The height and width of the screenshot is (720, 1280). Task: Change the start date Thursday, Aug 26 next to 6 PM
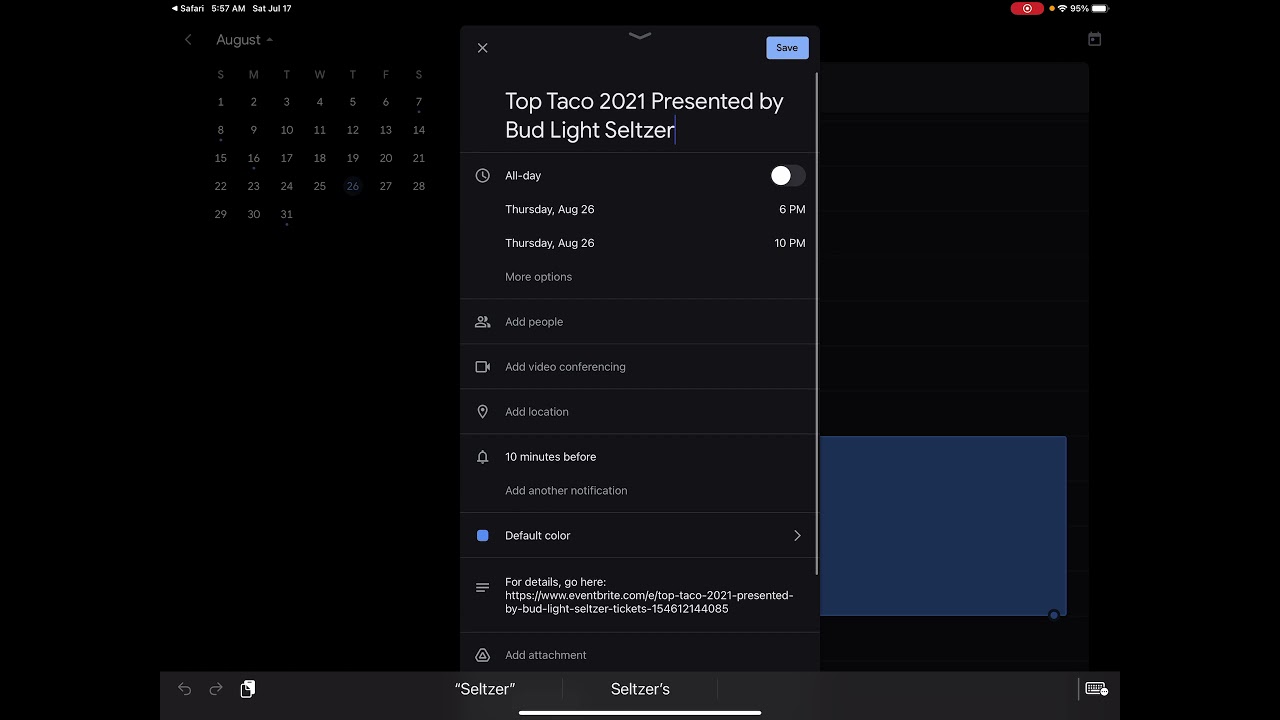[550, 210]
